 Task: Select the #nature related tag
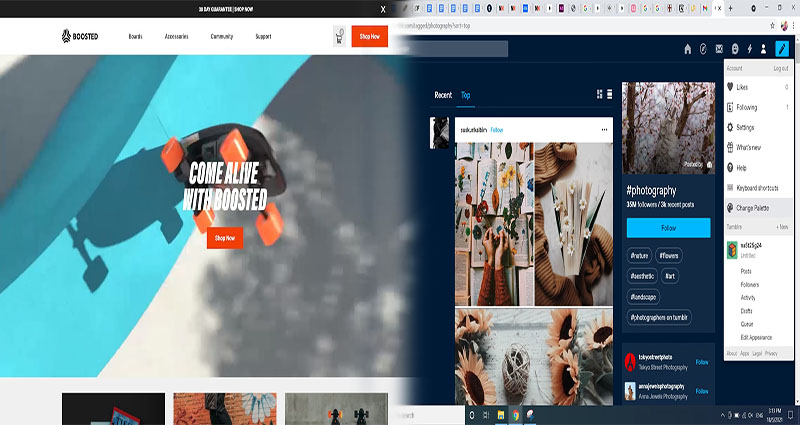639,256
